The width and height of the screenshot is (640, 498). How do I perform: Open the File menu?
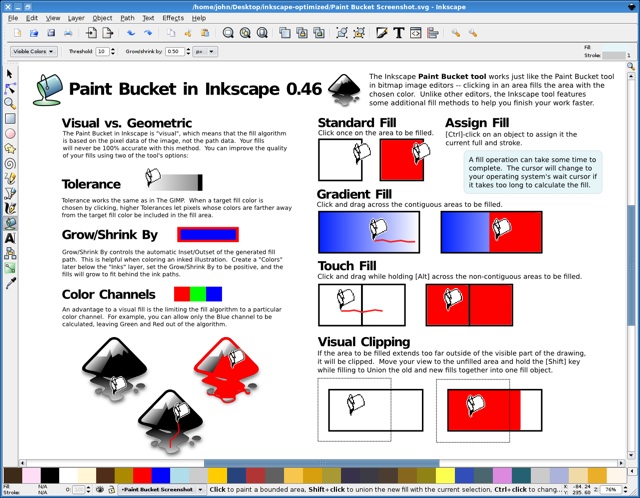[13, 18]
